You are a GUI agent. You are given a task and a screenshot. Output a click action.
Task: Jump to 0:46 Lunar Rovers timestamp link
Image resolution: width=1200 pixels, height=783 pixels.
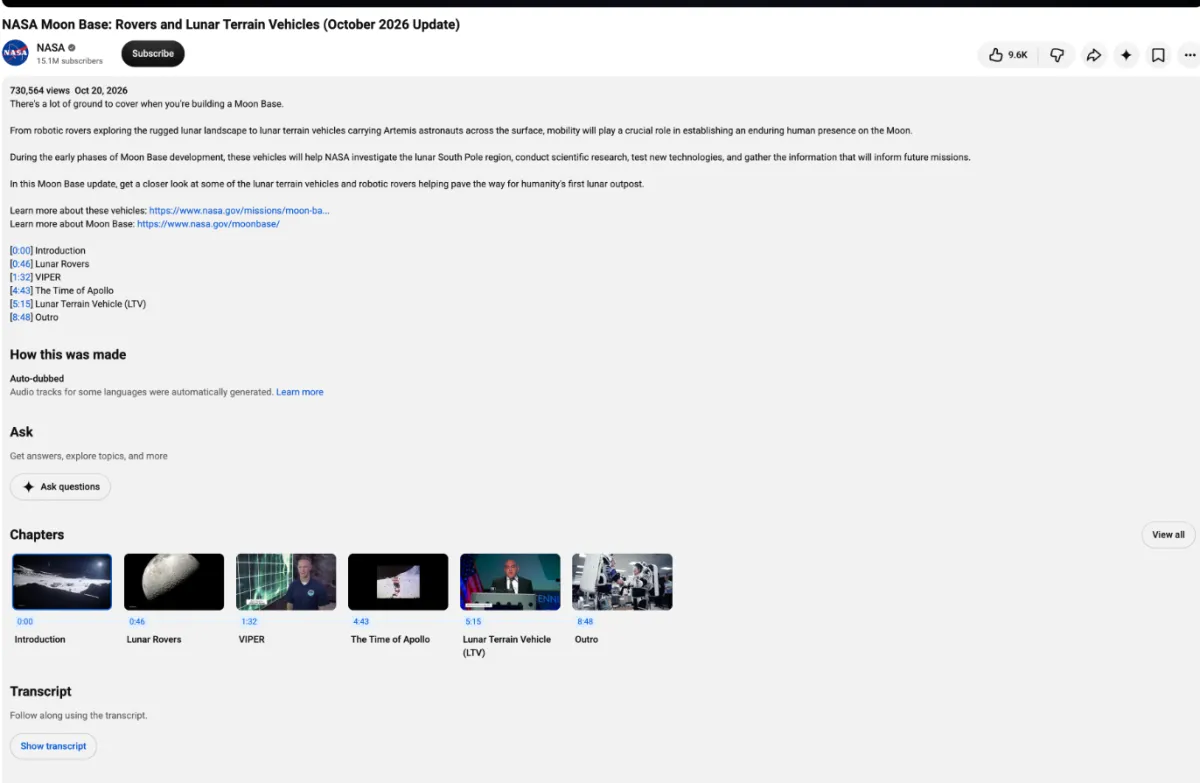[x=21, y=264]
